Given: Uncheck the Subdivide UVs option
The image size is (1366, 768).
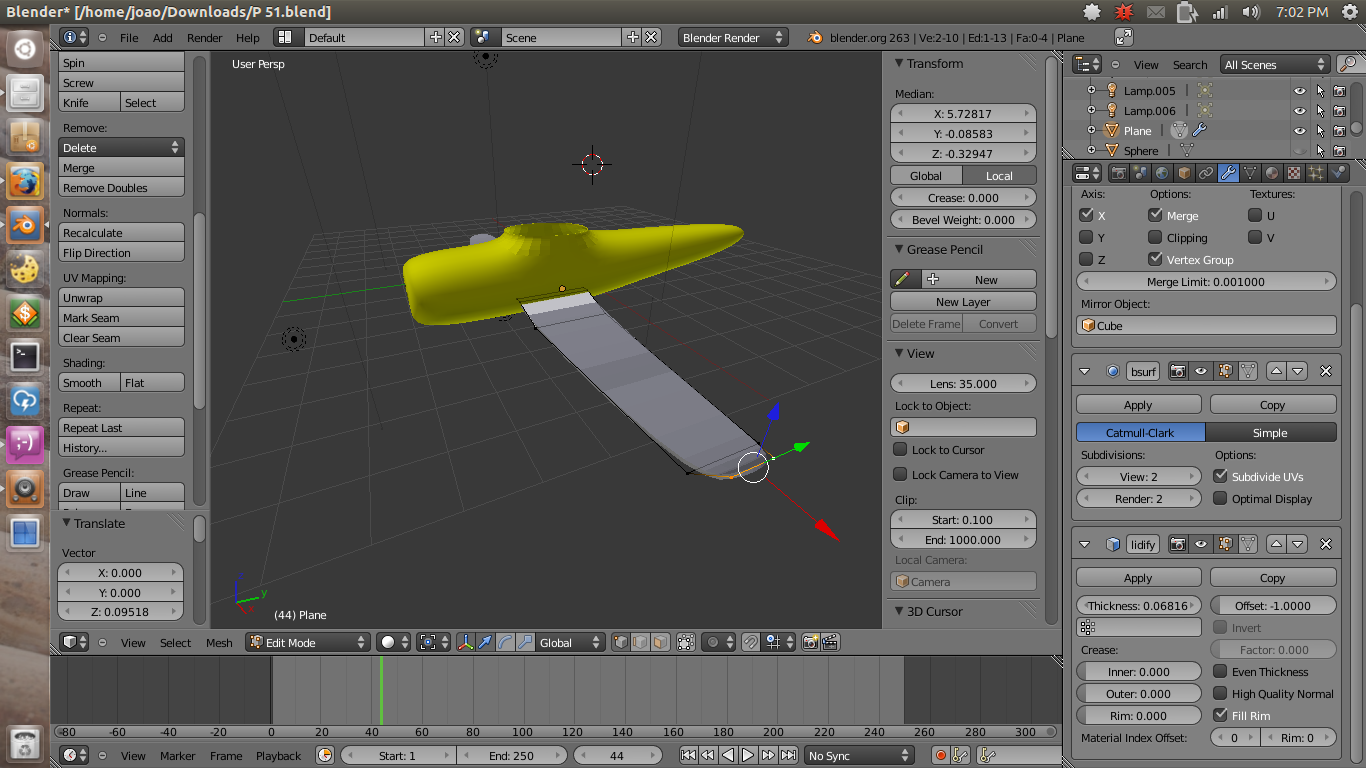Looking at the screenshot, I should tap(1222, 476).
